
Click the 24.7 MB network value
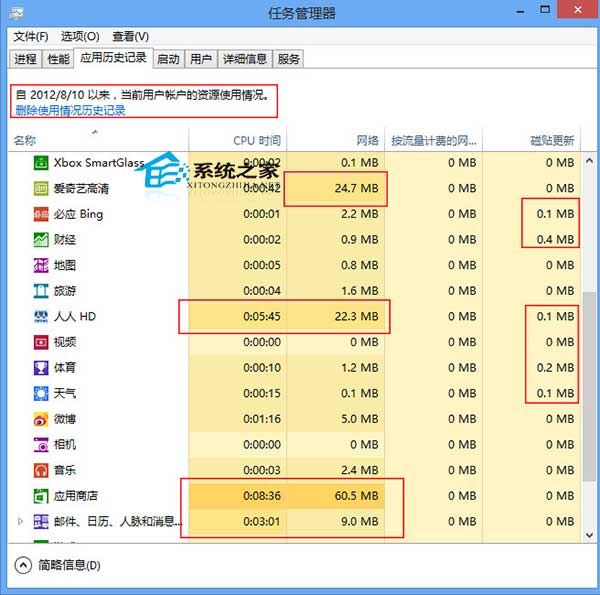point(356,188)
